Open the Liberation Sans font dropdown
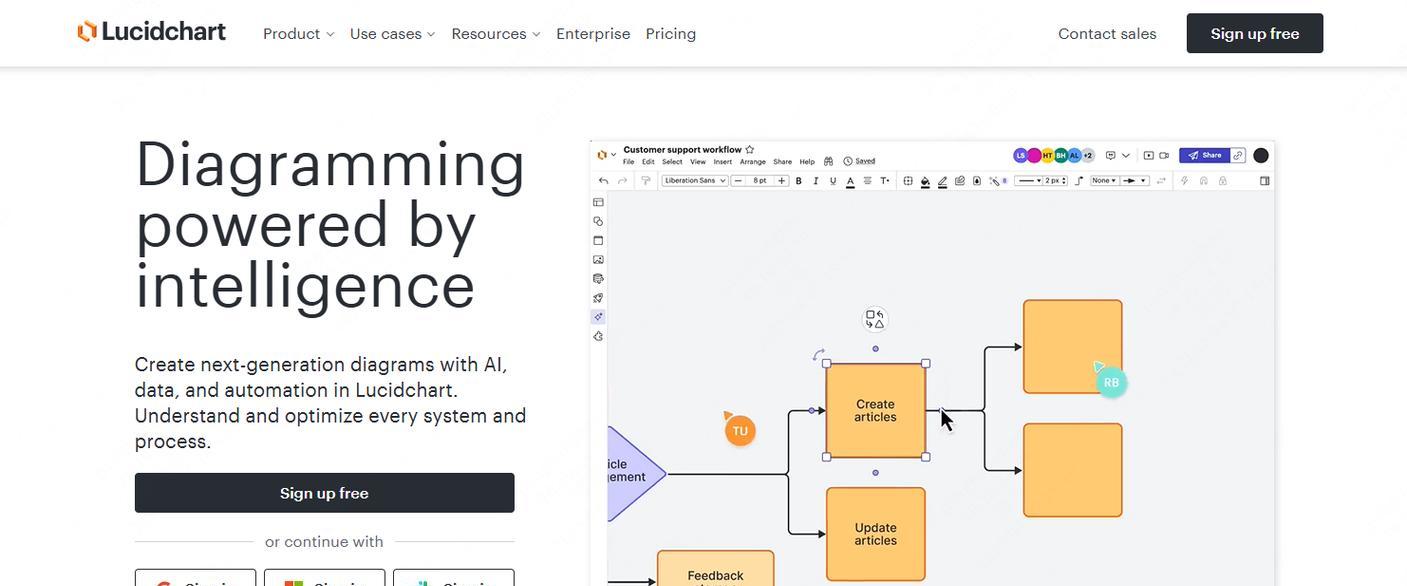This screenshot has width=1407, height=586. (x=695, y=181)
